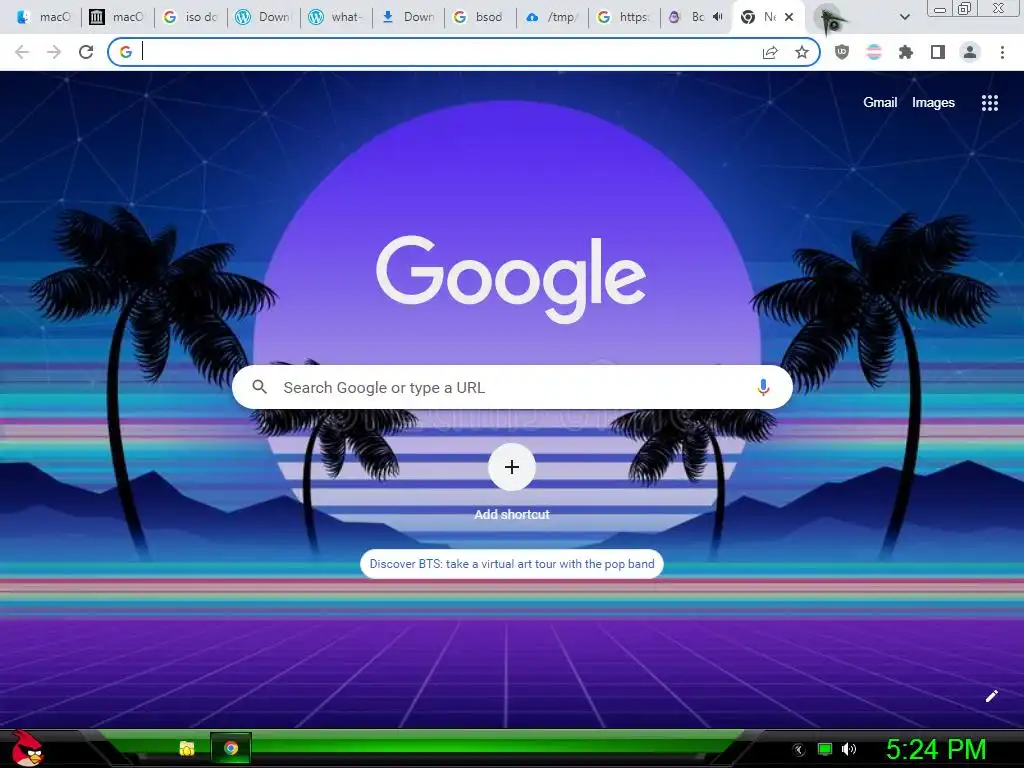Open Google Images link
This screenshot has height=768, width=1024.
pyautogui.click(x=933, y=103)
